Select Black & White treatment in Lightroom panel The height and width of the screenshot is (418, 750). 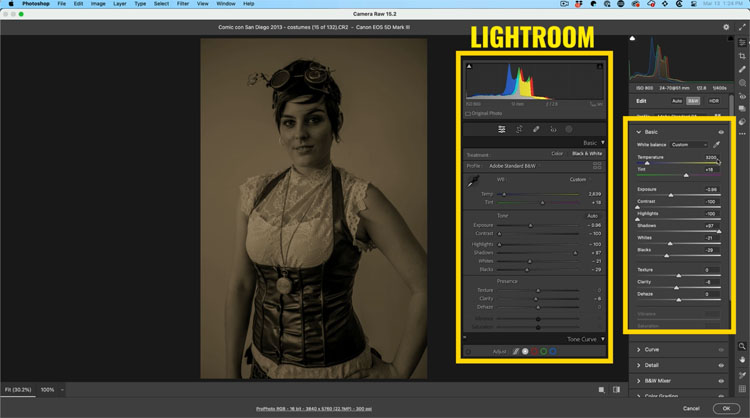click(587, 154)
